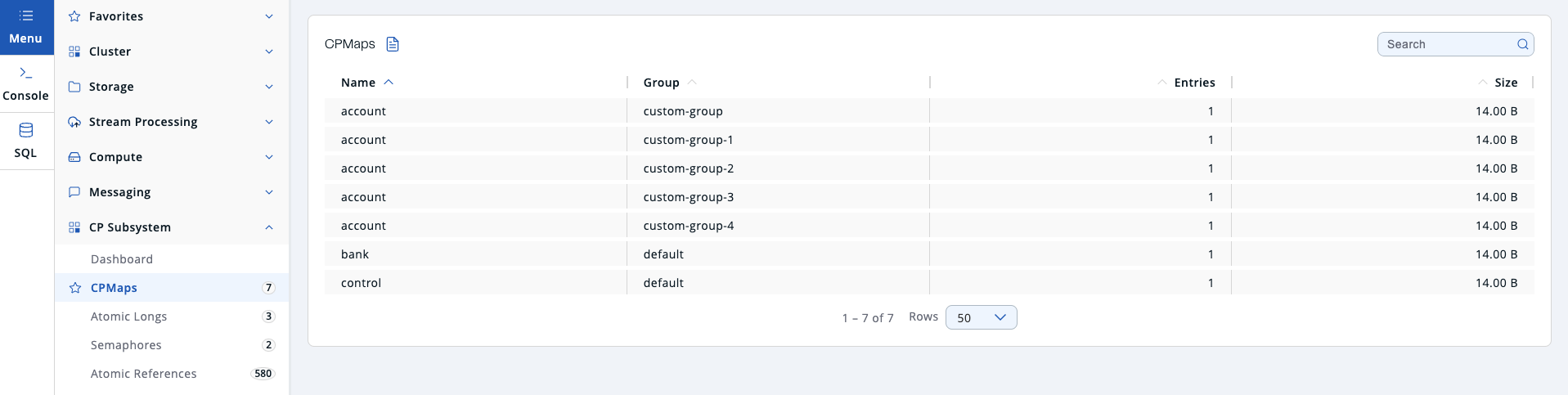Click the Favorites star icon
This screenshot has height=395, width=1568.
74,16
